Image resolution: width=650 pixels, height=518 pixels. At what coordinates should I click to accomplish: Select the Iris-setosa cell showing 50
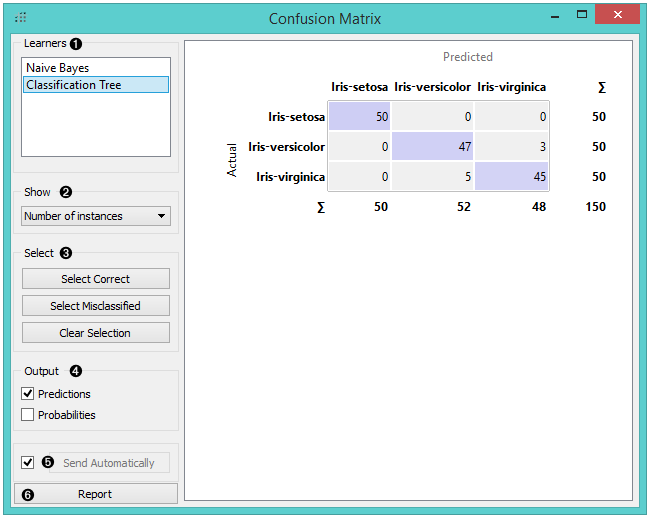(360, 117)
